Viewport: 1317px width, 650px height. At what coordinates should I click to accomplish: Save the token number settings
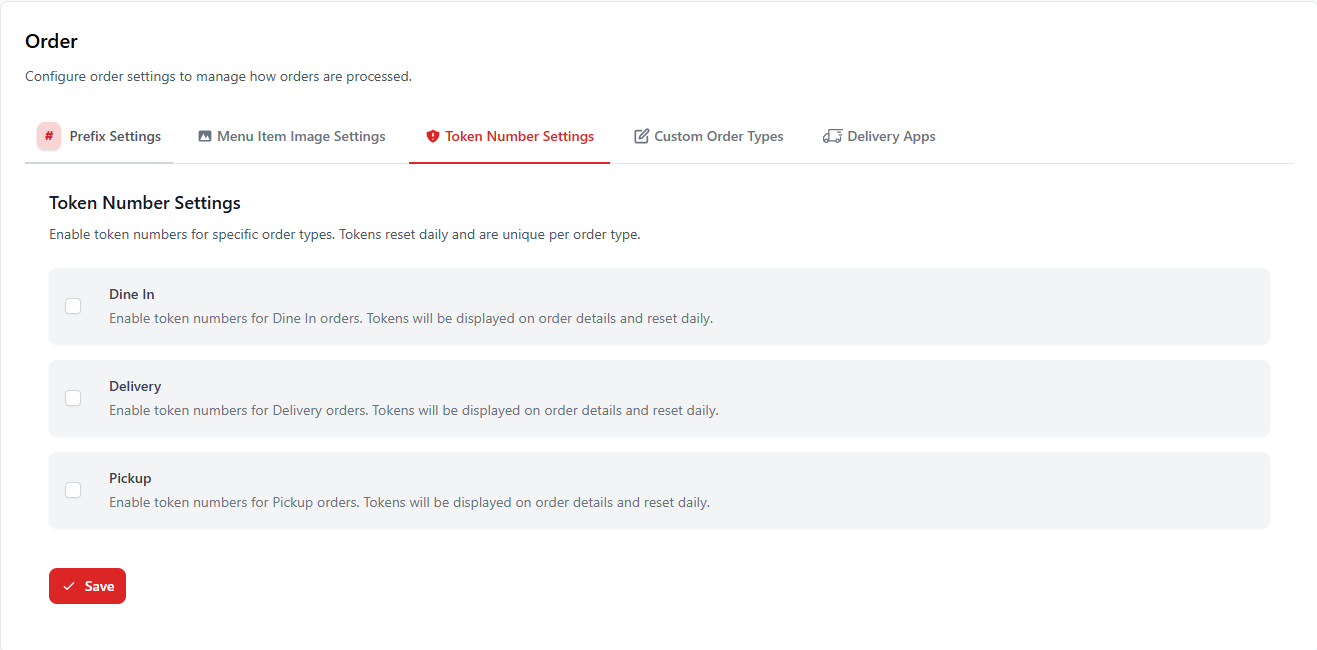point(87,586)
